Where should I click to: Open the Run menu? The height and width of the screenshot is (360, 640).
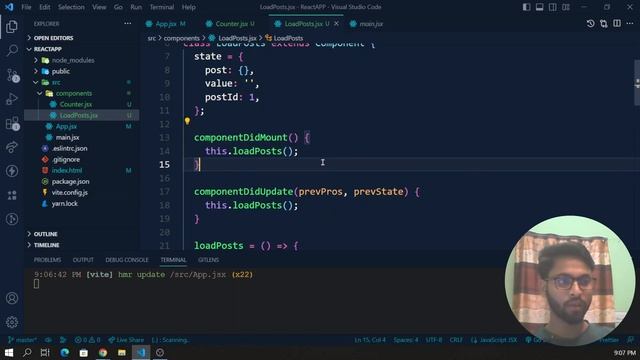136,7
